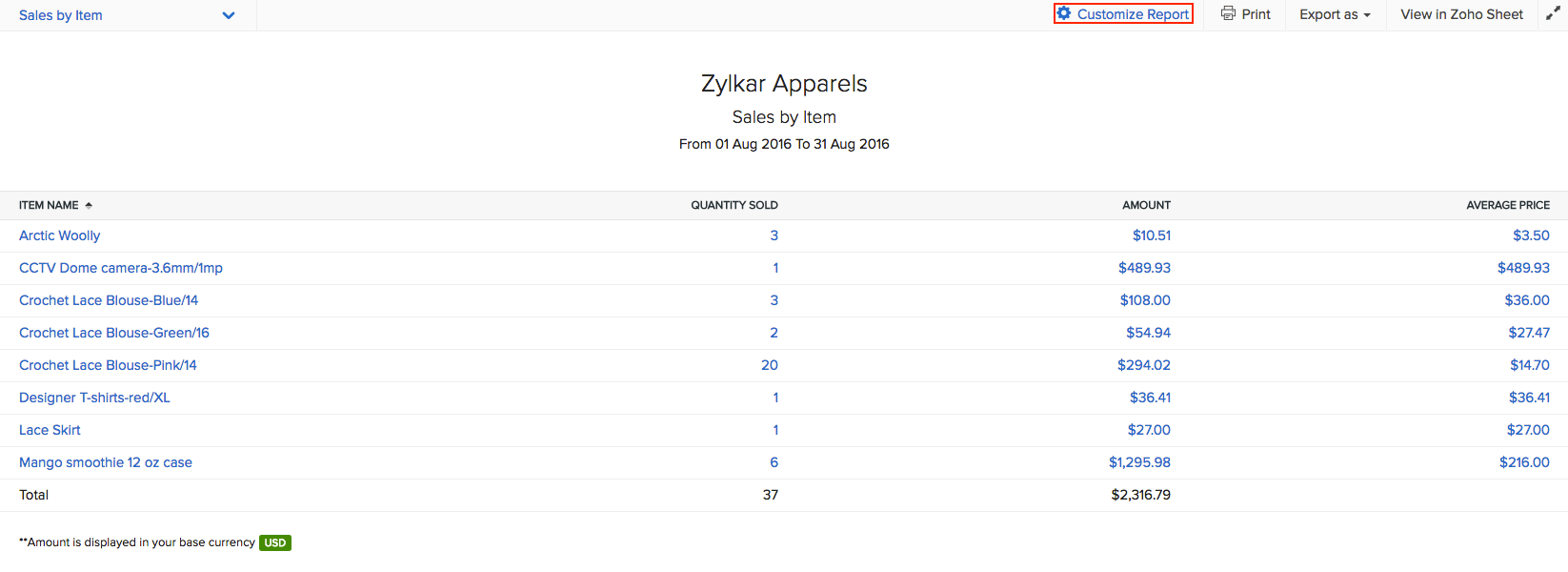Sort by Average Price column header

click(x=1507, y=205)
